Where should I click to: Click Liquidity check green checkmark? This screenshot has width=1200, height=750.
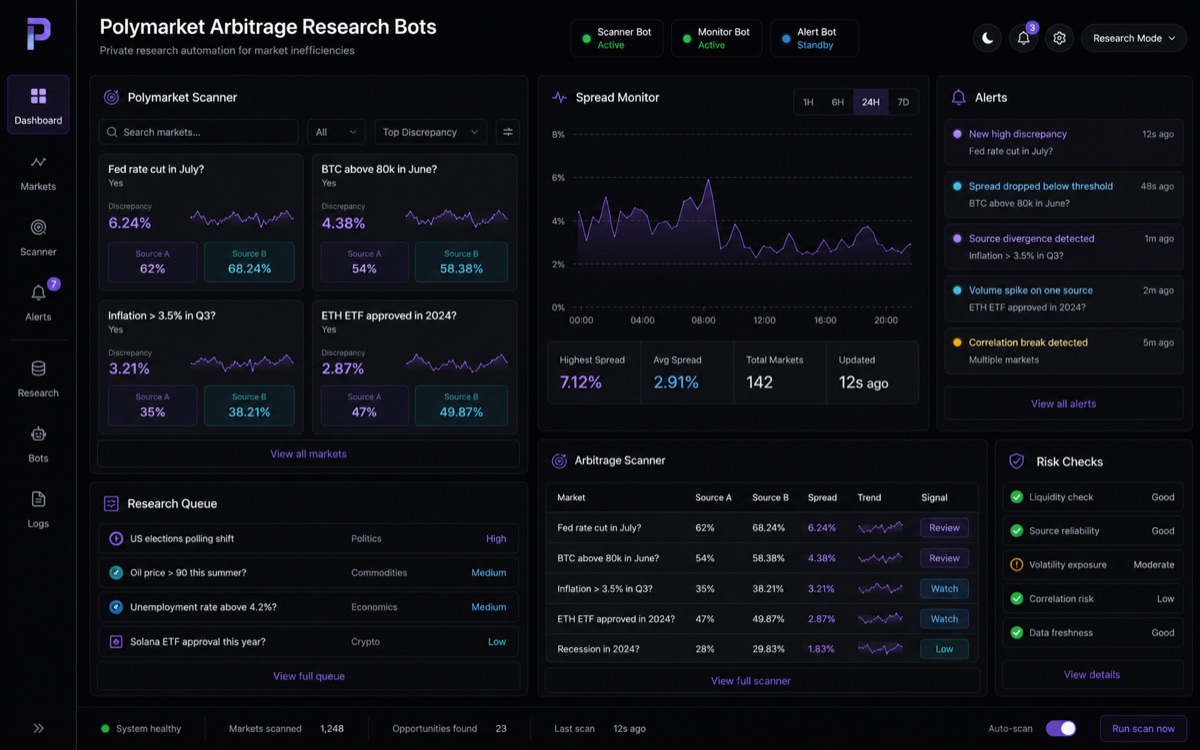[x=1017, y=497]
